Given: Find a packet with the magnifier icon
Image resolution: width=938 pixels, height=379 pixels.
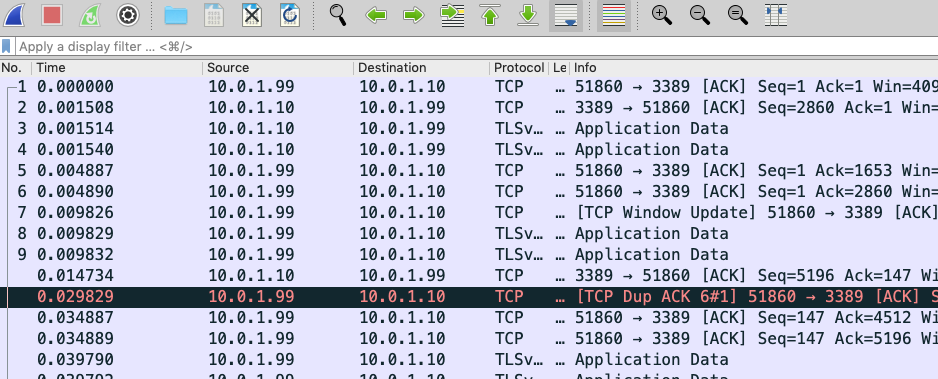Looking at the screenshot, I should [x=339, y=15].
